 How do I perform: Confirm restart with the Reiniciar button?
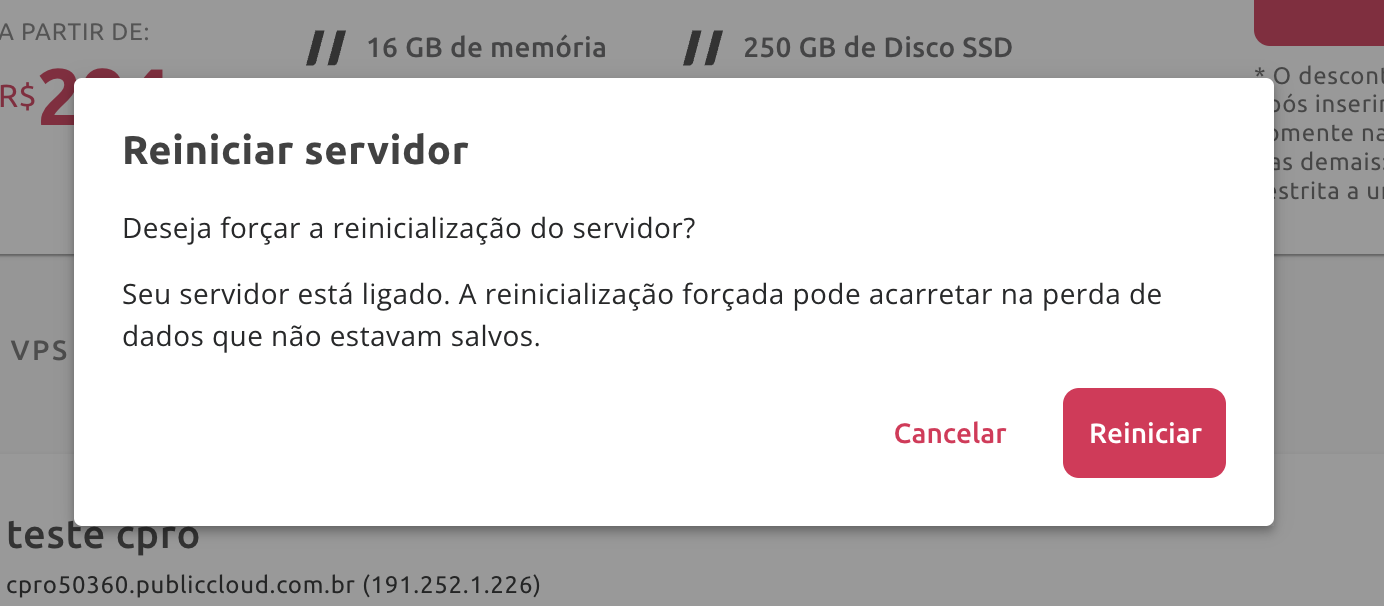1144,433
